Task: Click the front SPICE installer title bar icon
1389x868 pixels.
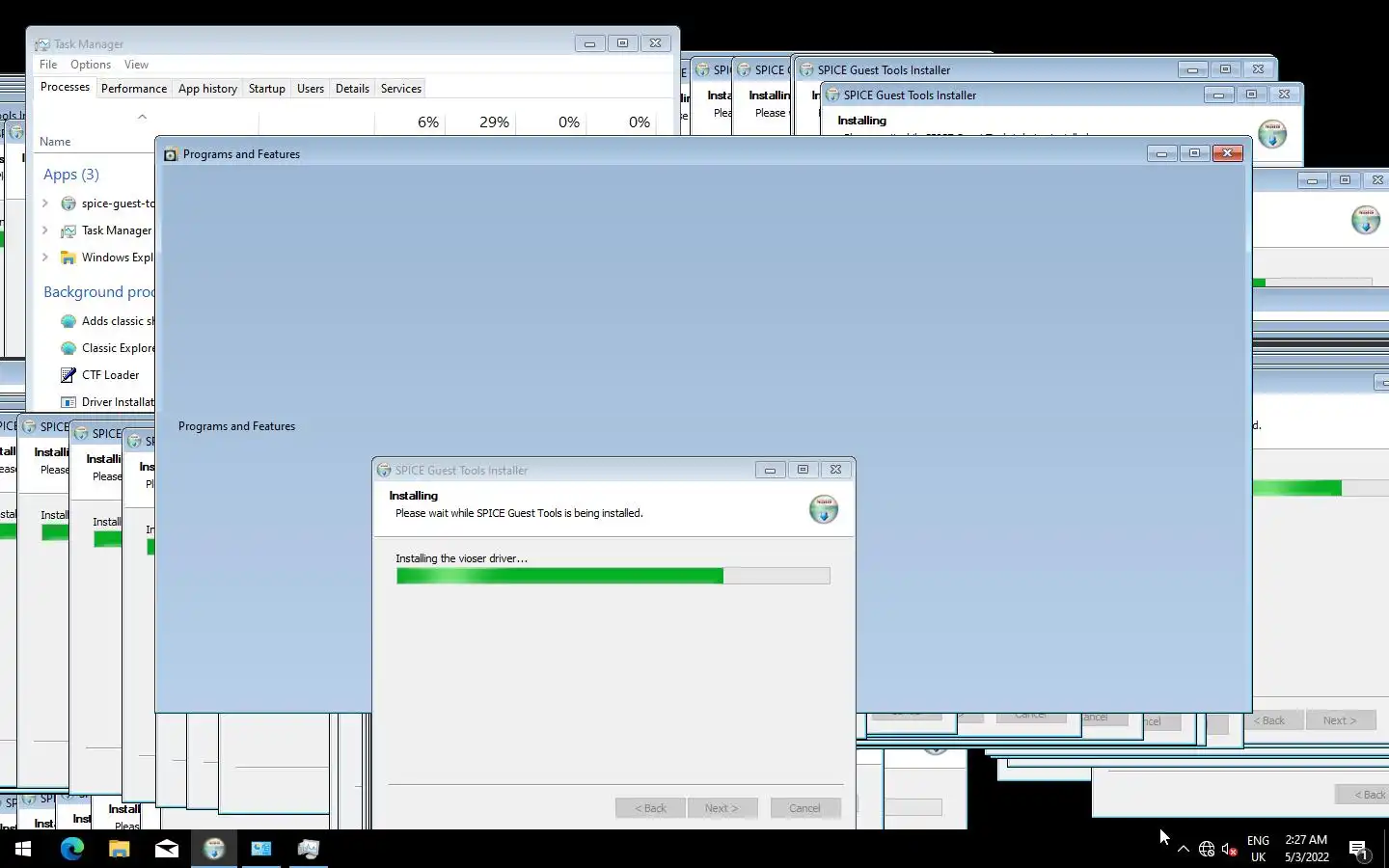Action: [x=384, y=471]
